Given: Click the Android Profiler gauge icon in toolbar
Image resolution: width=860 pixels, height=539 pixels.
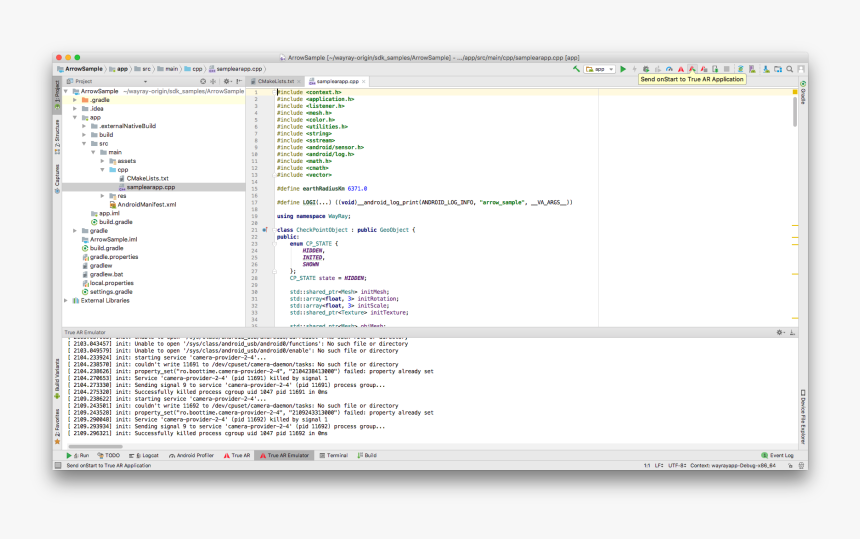Looking at the screenshot, I should click(669, 69).
